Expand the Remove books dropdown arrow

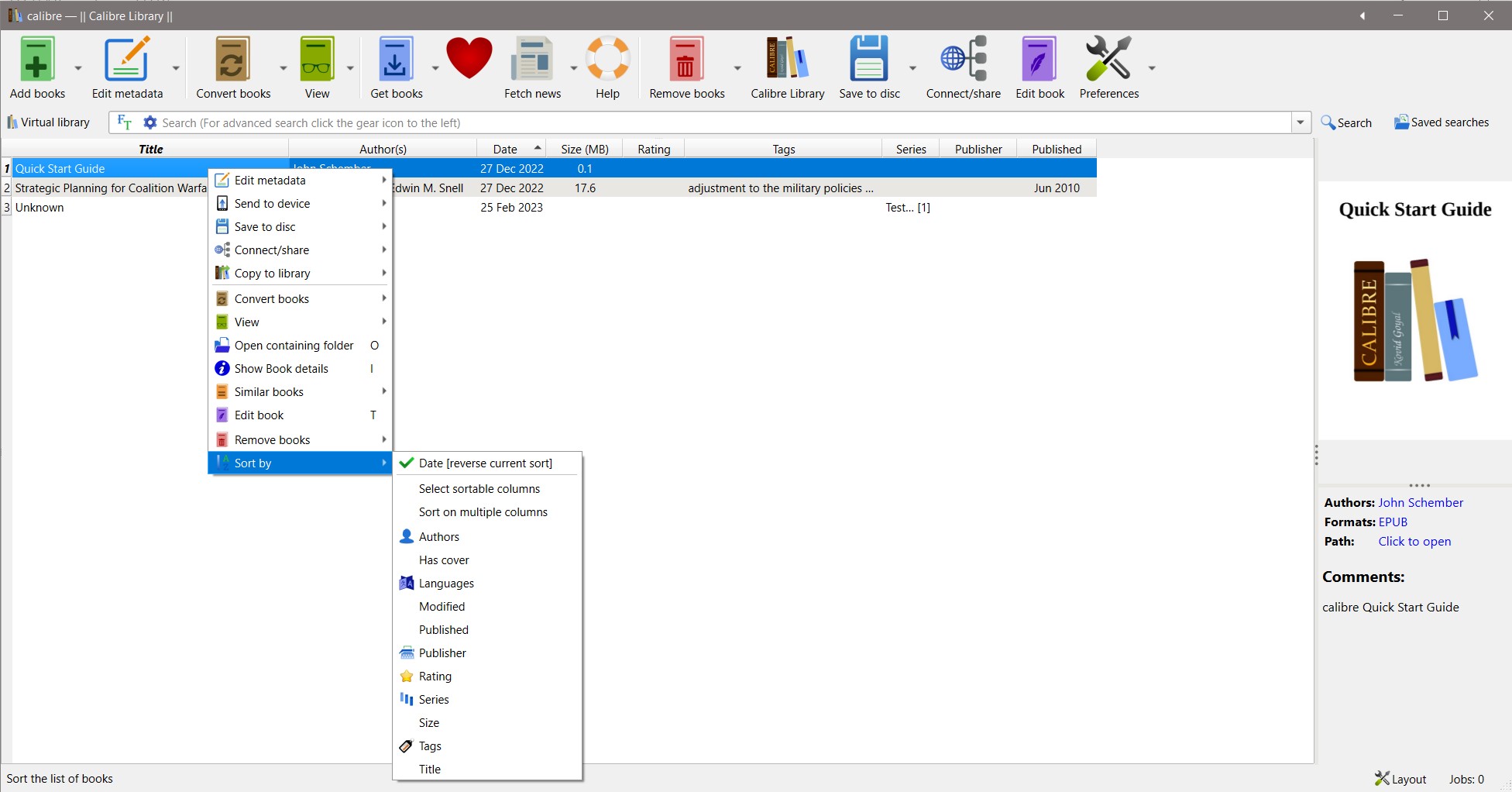pyautogui.click(x=737, y=68)
